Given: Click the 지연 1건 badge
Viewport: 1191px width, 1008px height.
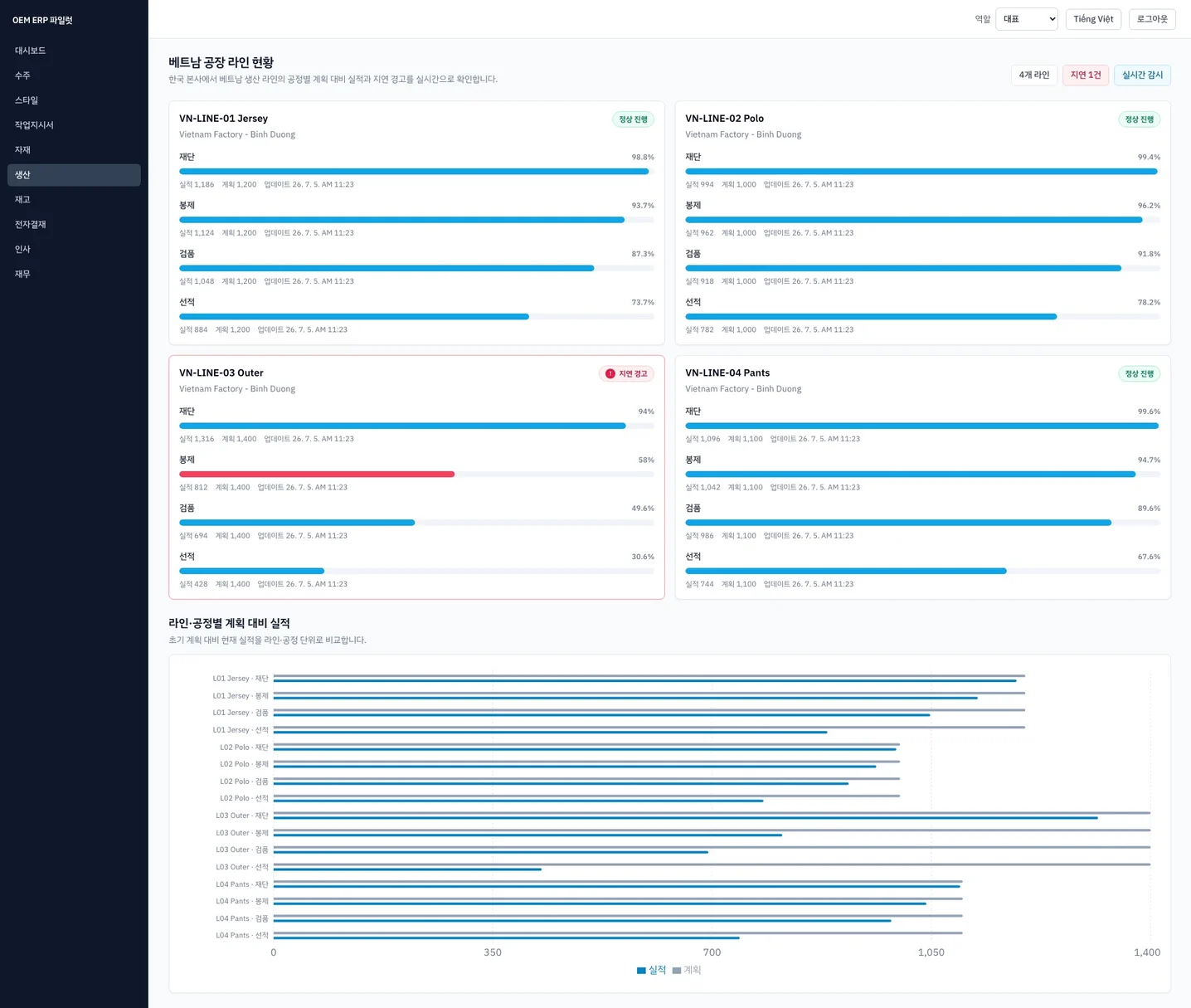Looking at the screenshot, I should point(1086,75).
